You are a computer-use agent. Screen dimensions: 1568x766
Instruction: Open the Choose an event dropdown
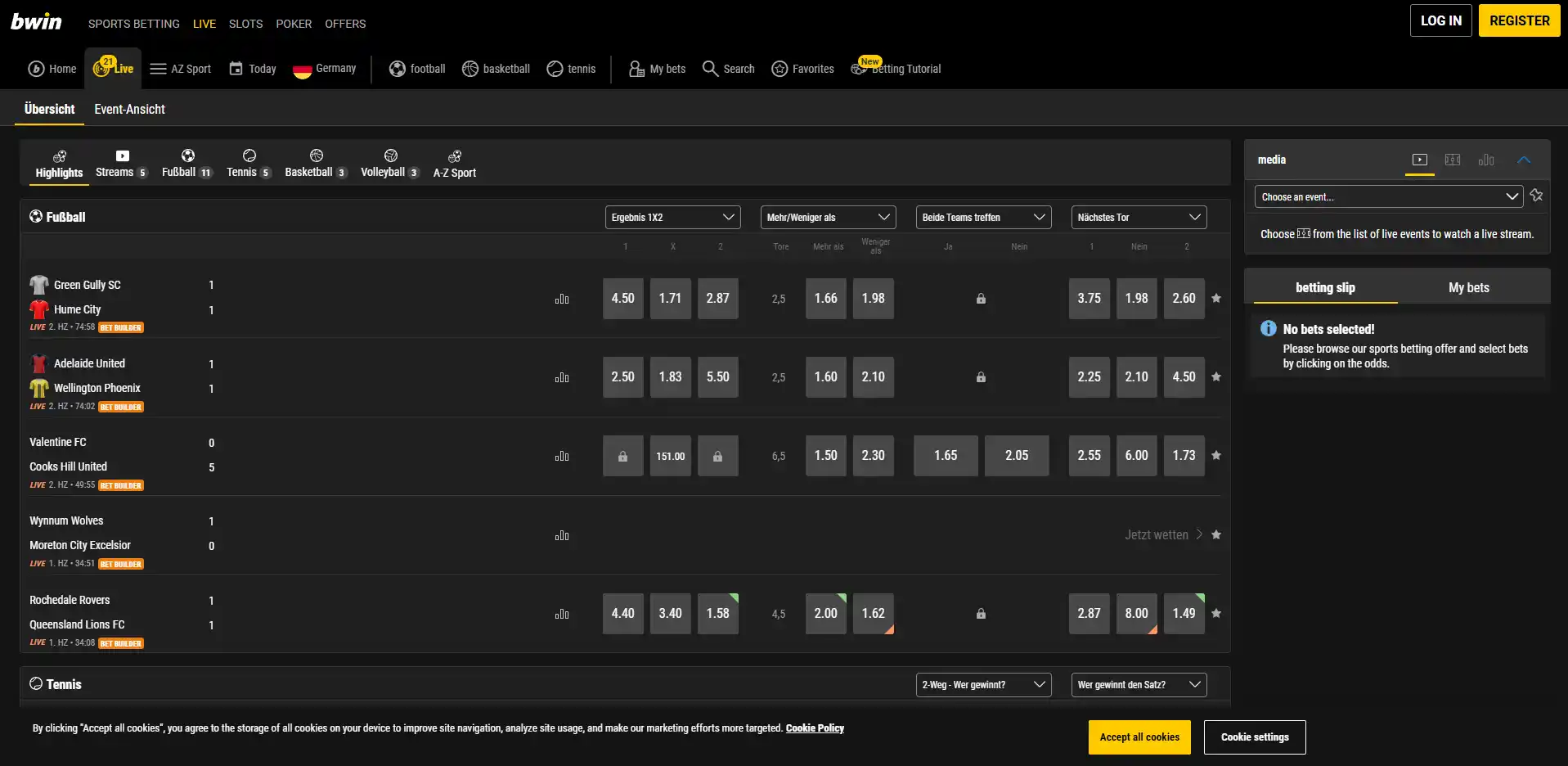coord(1389,196)
